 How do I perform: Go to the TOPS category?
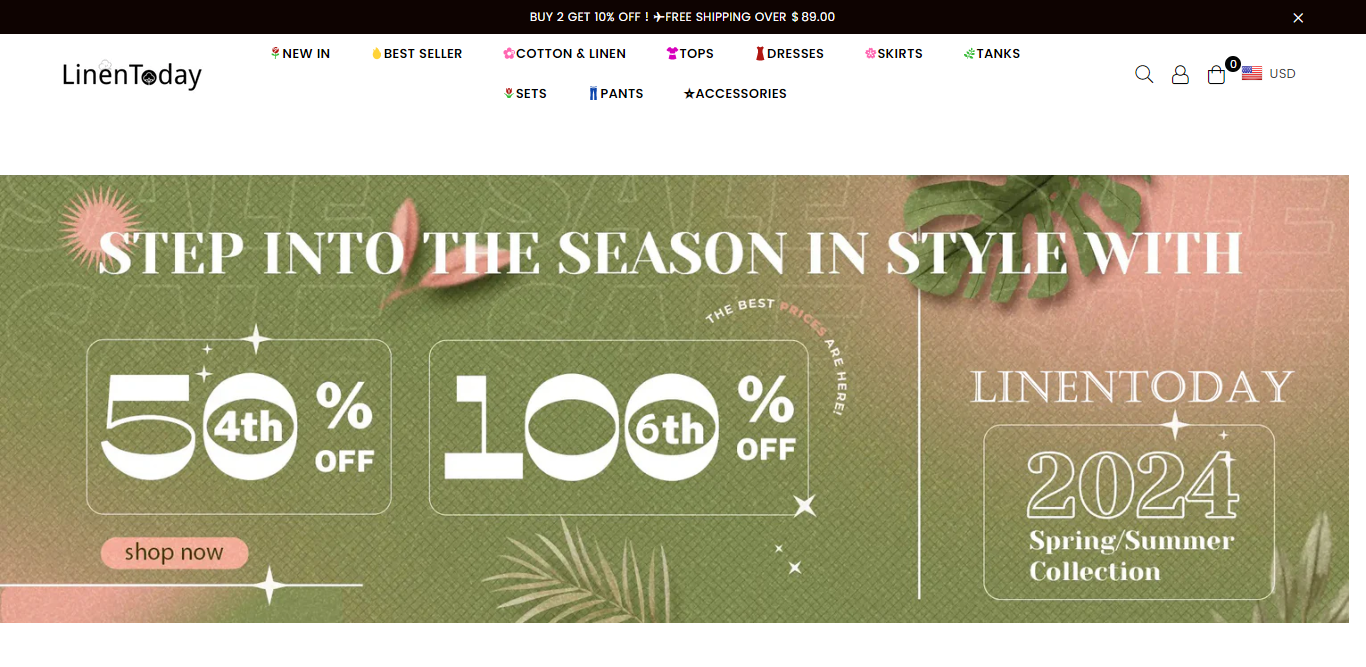point(690,54)
